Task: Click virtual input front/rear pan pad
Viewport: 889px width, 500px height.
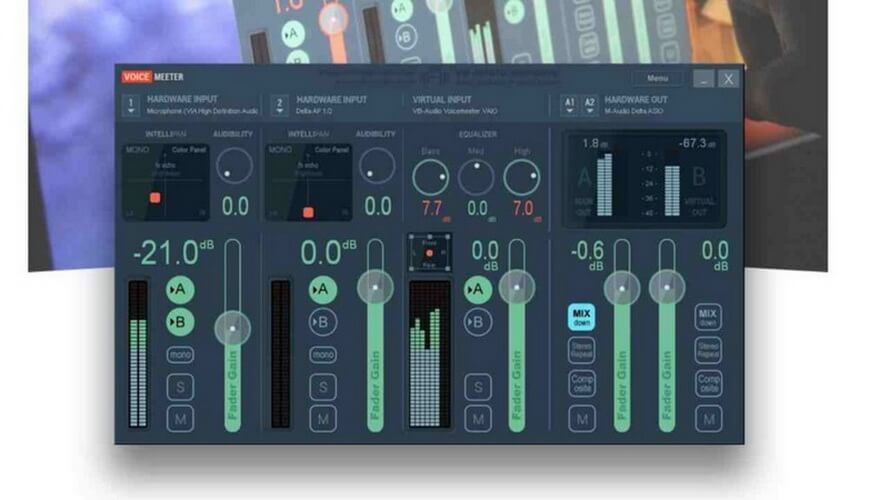Action: (x=429, y=253)
